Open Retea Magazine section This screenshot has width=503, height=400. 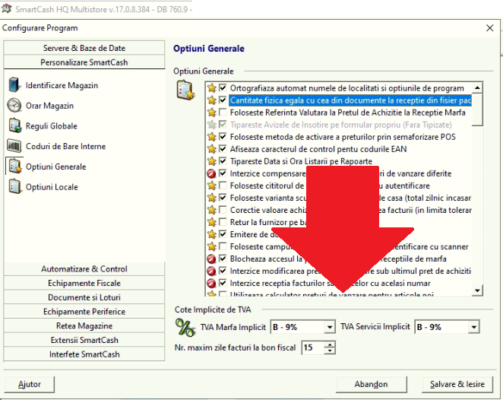[84, 326]
